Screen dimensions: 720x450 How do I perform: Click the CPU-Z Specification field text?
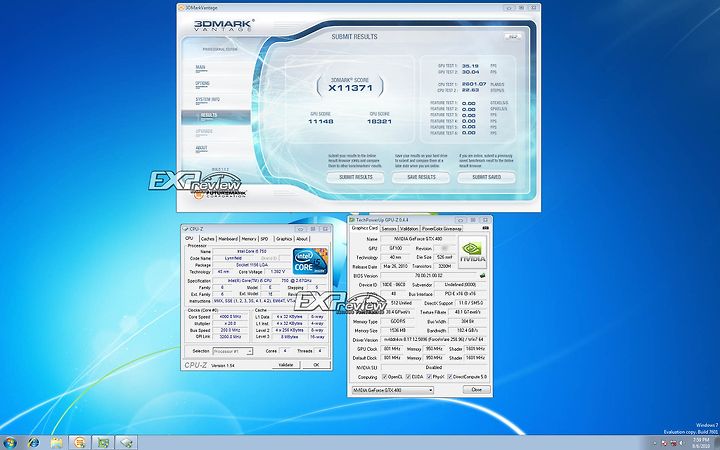tap(271, 281)
